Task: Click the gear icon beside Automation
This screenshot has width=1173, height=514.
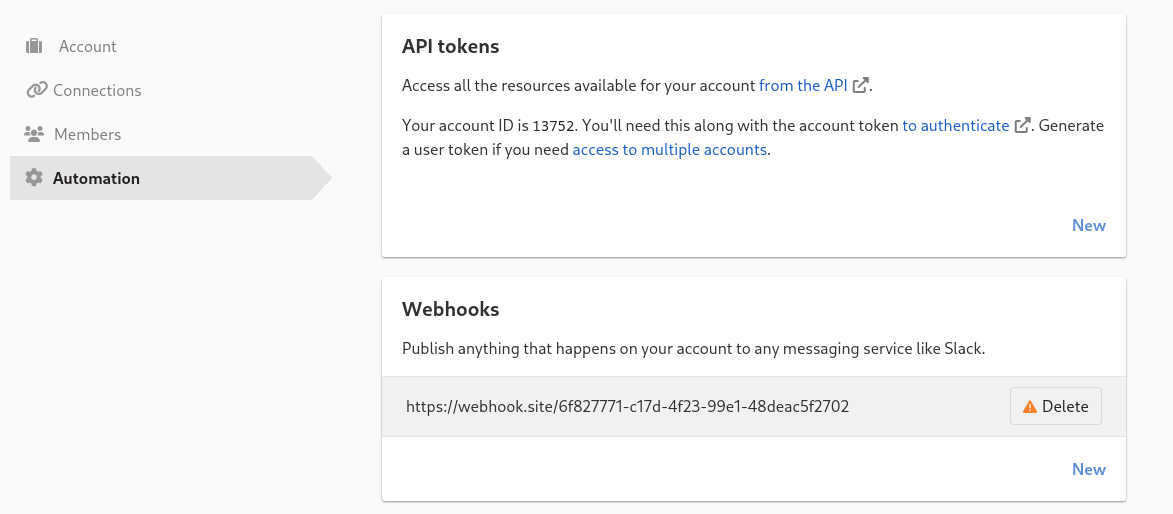Action: point(35,178)
